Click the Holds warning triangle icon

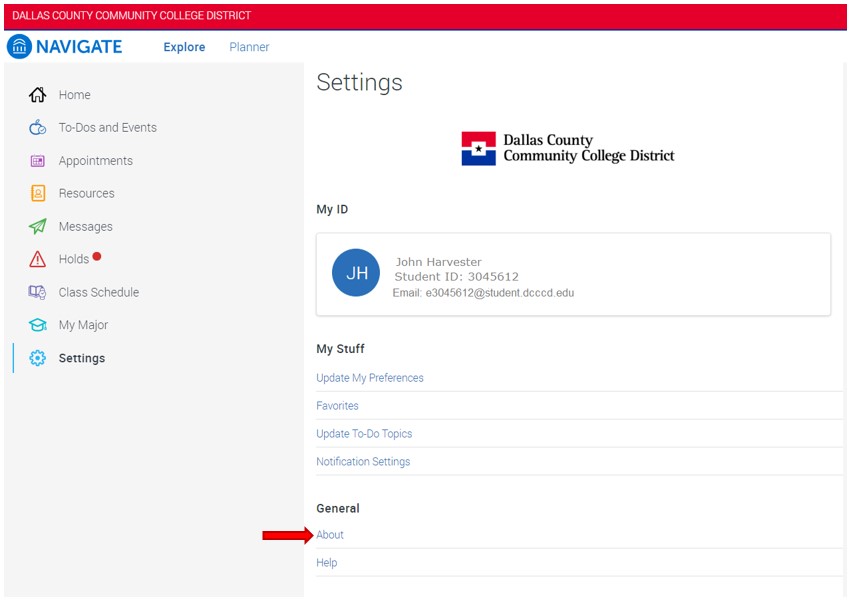point(38,260)
